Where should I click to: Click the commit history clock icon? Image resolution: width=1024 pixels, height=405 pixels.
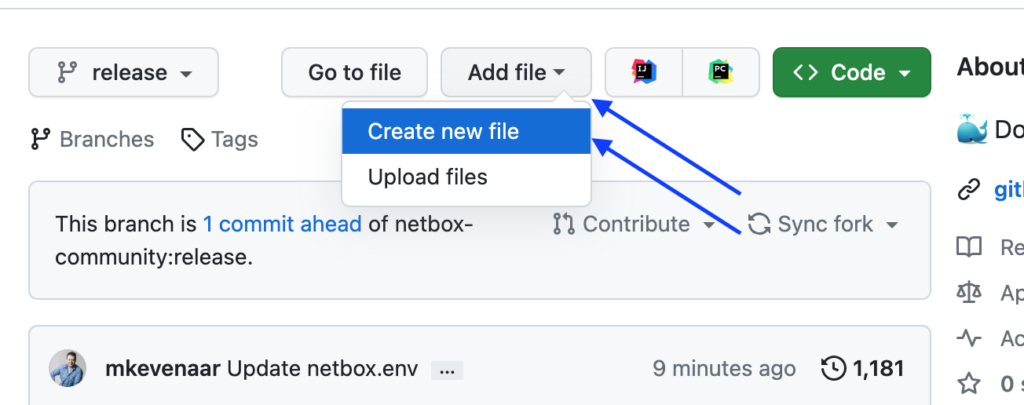[x=832, y=369]
